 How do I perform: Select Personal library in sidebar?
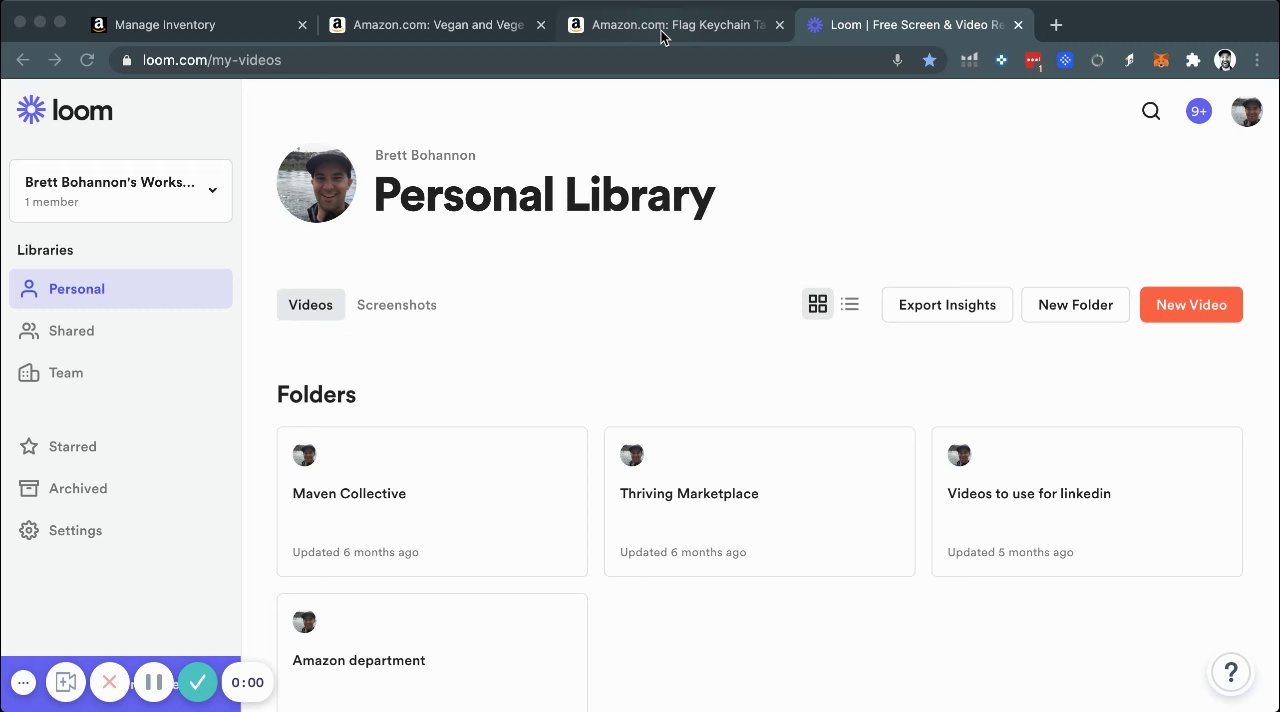click(121, 289)
